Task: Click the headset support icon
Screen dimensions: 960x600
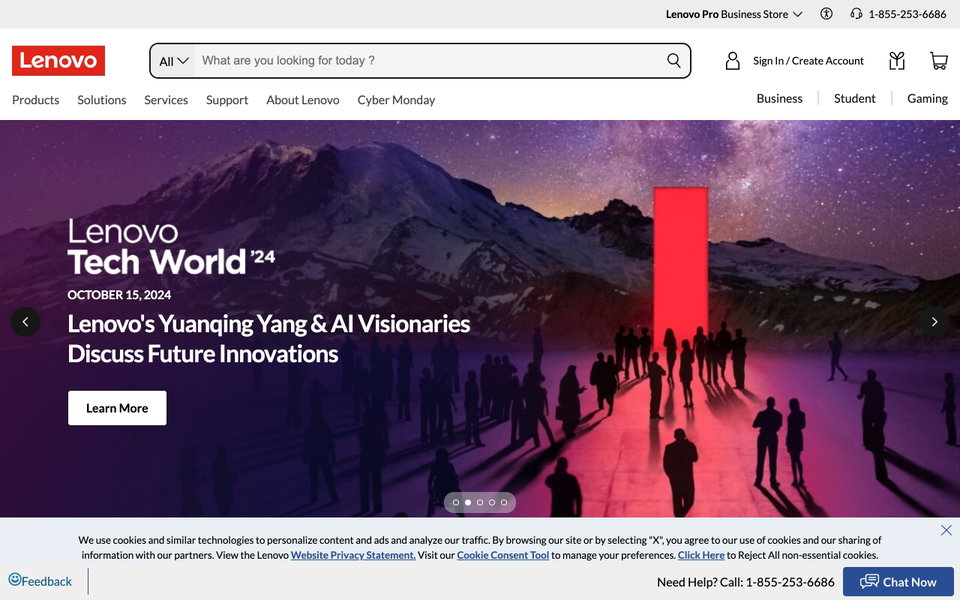Action: (x=856, y=13)
